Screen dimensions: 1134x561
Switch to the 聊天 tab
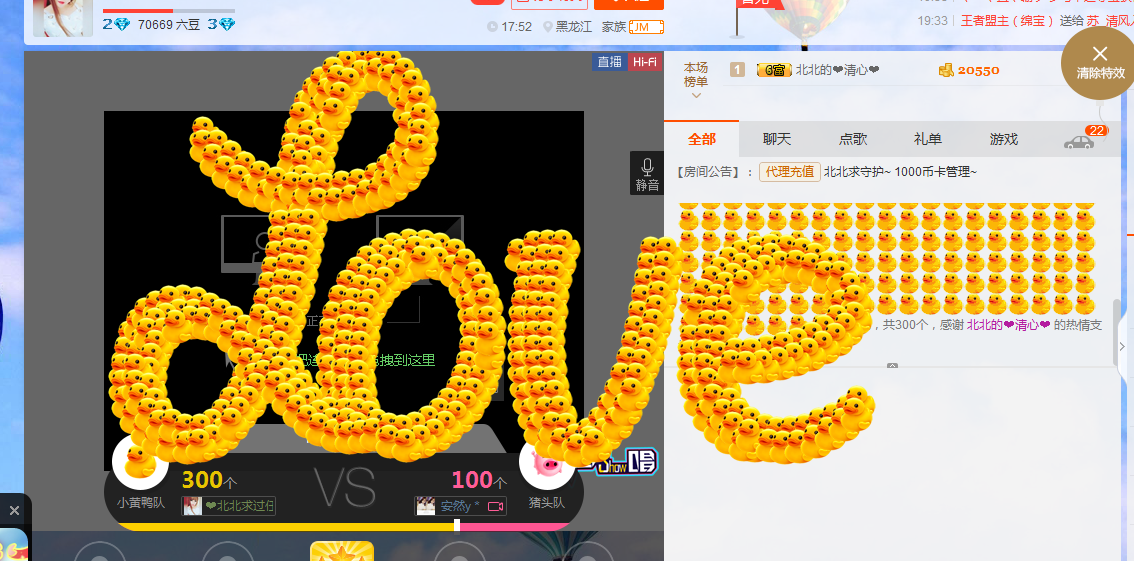pyautogui.click(x=777, y=139)
